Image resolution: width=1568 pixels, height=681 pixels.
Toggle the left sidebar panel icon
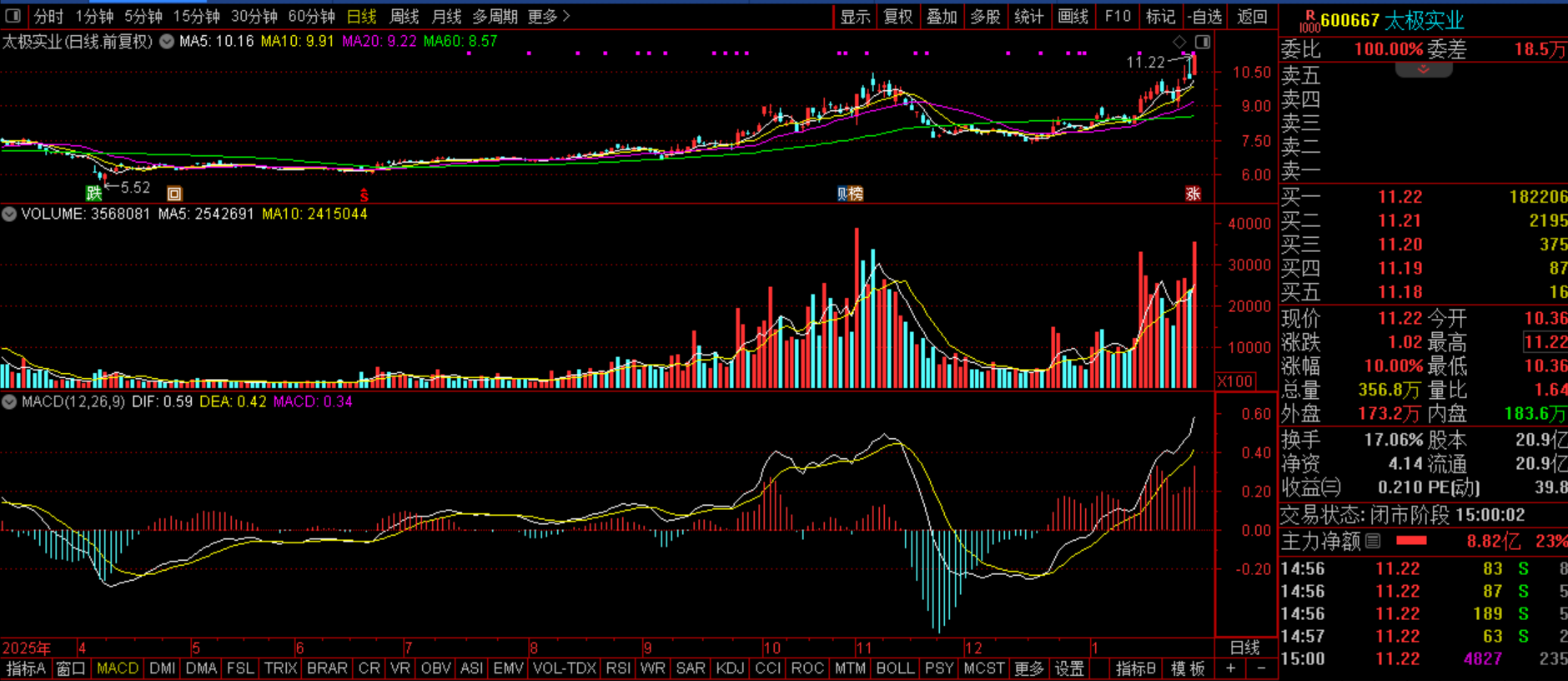[x=13, y=16]
